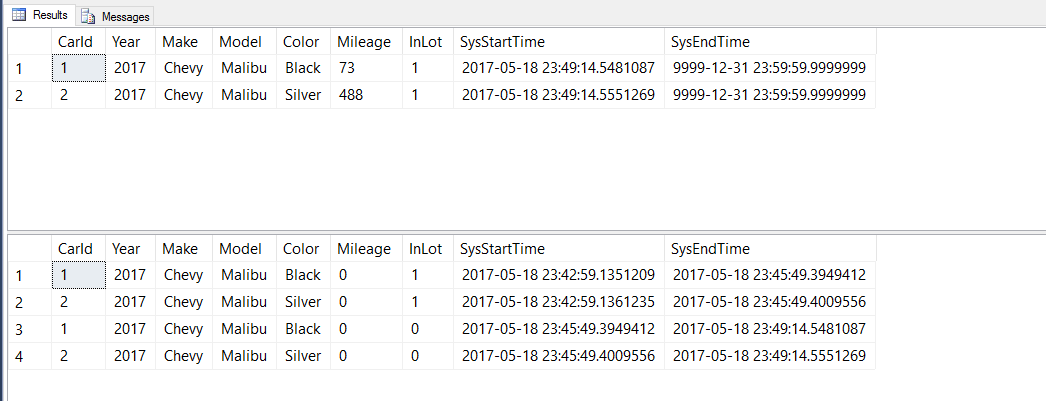This screenshot has height=401, width=1046.
Task: Click the Results tab grid icon
Action: 18,16
